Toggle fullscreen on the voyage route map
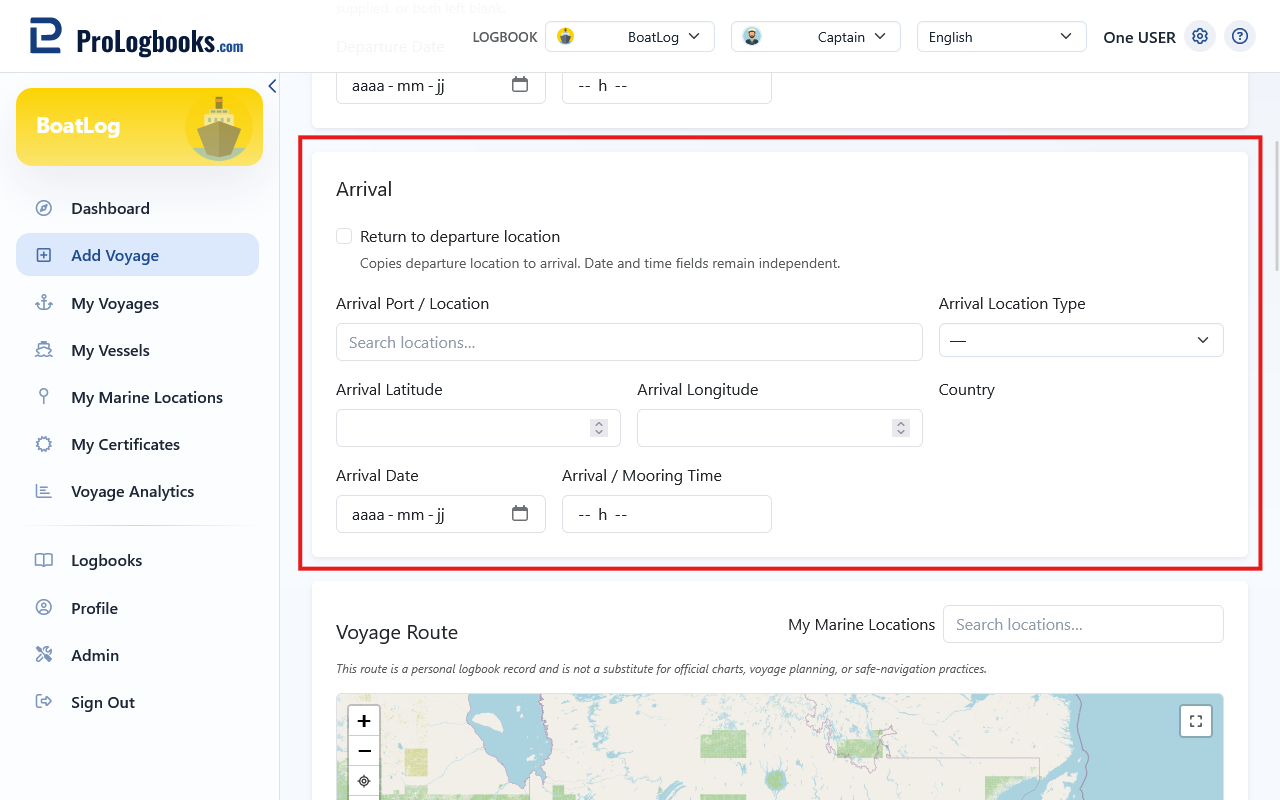The width and height of the screenshot is (1280, 800). pyautogui.click(x=1196, y=721)
